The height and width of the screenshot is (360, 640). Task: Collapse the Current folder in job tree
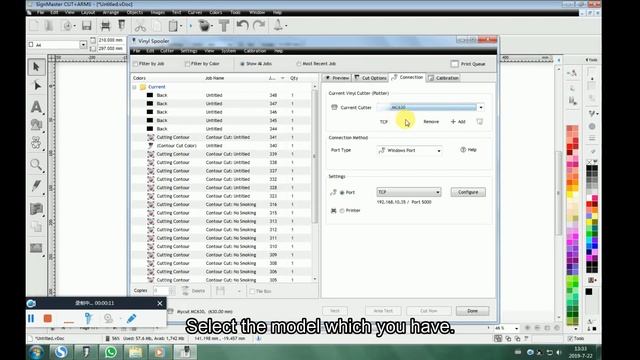[134, 87]
